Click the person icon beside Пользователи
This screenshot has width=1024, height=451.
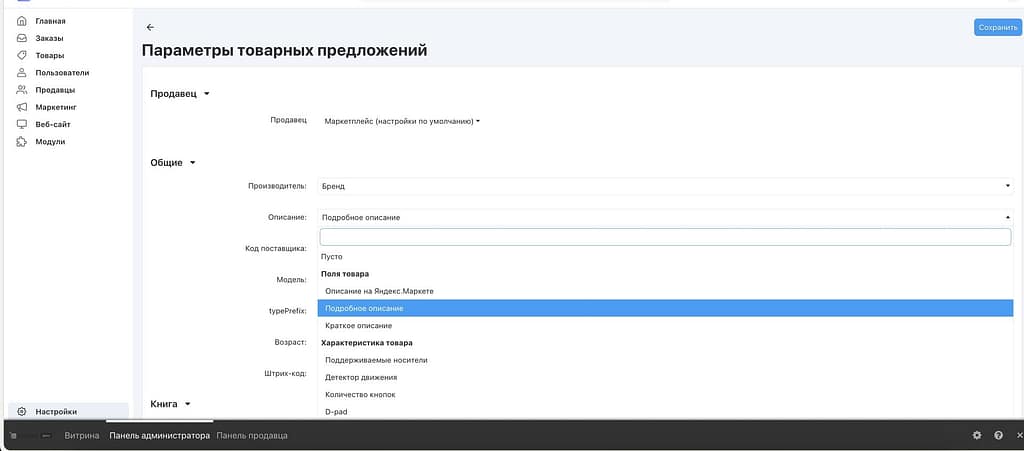pyautogui.click(x=22, y=72)
